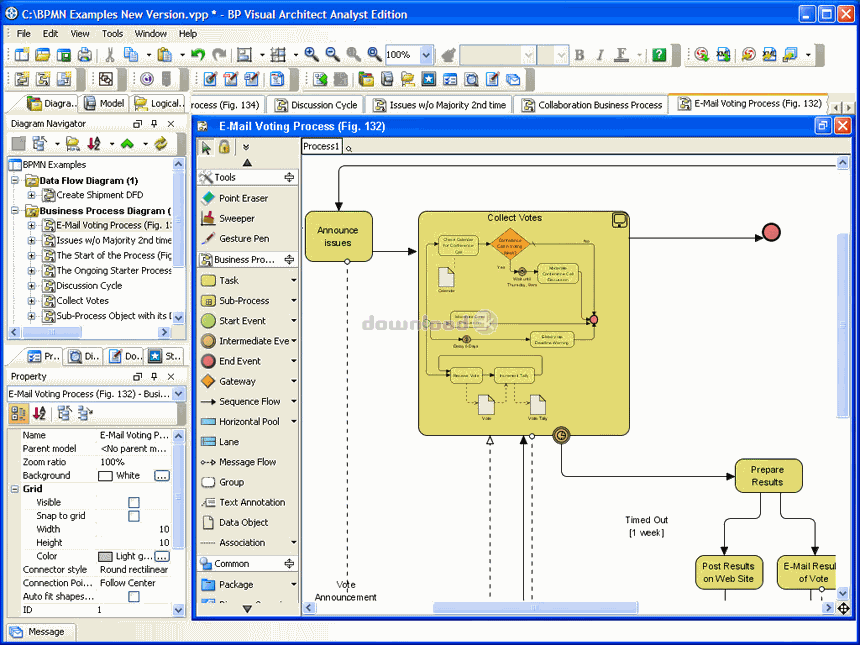Switch to the Discussion Cycle tab
Viewport: 860px width, 645px height.
pos(316,105)
